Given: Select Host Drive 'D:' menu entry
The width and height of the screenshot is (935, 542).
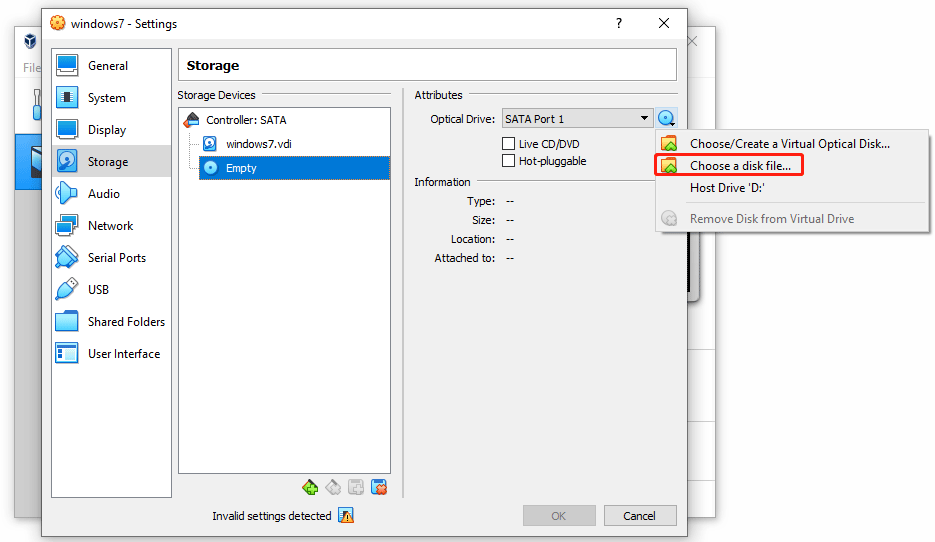Looking at the screenshot, I should [791, 188].
